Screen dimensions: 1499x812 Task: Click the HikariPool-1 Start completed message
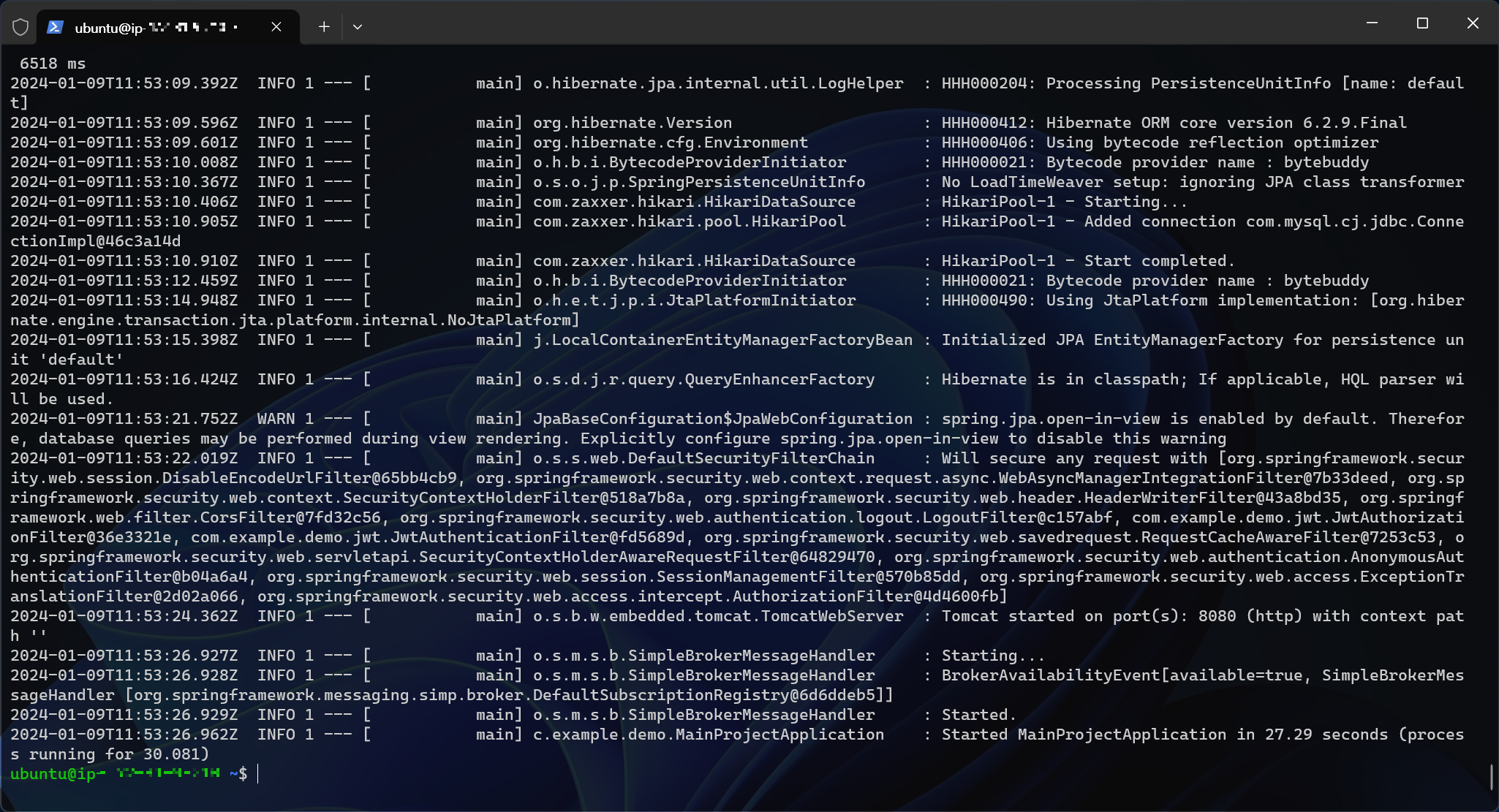pos(1087,261)
